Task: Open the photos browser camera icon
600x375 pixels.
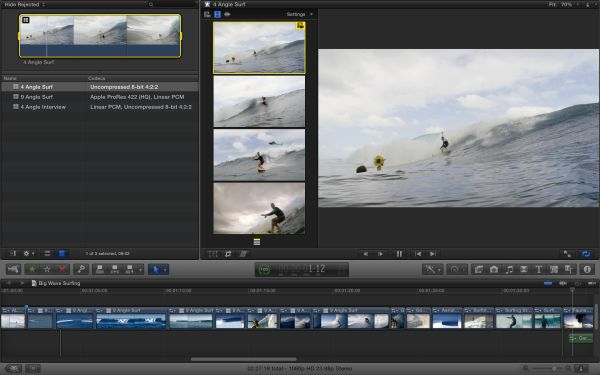Action: coord(494,269)
